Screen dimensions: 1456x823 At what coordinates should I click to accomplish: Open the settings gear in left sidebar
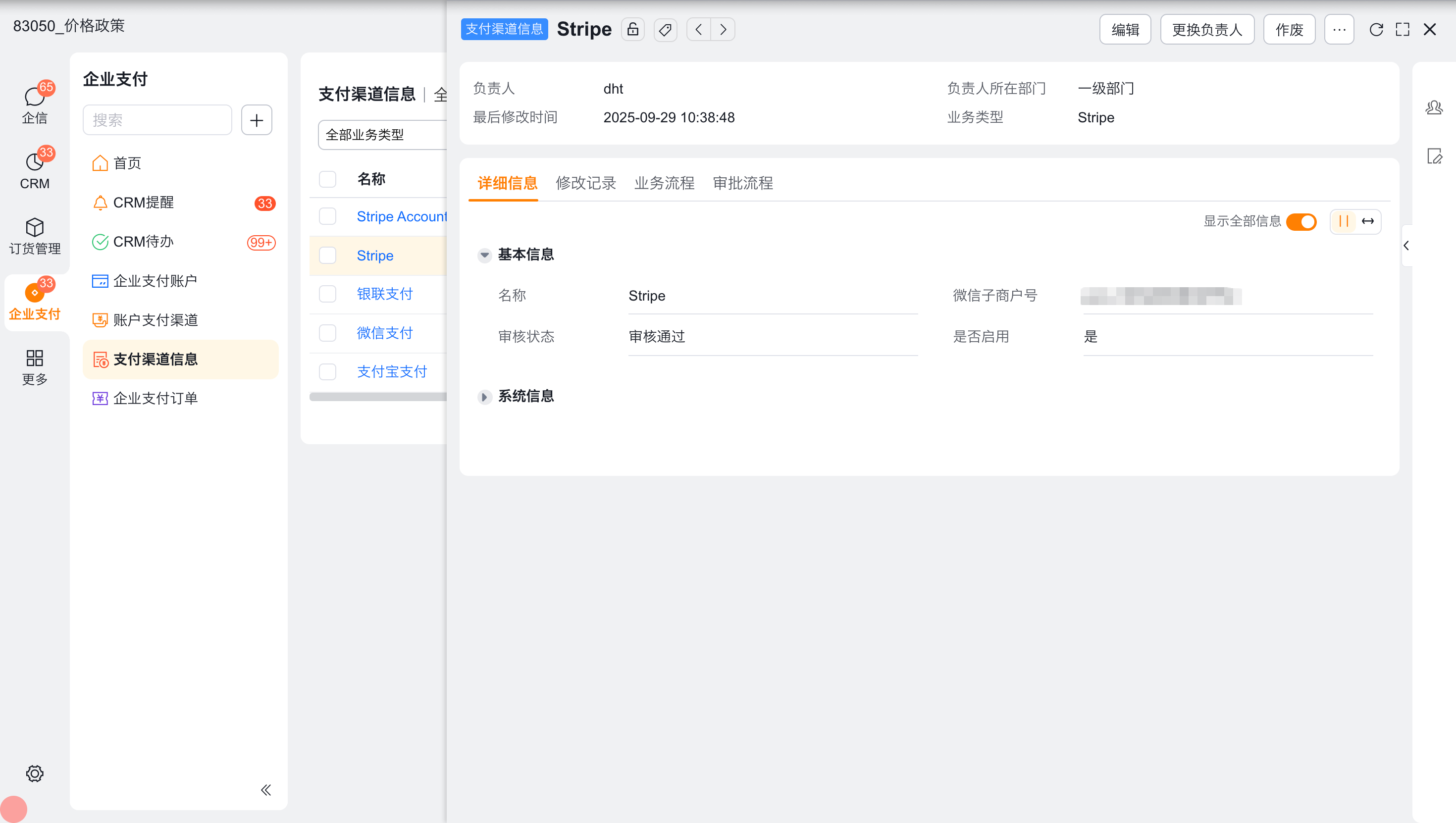(35, 773)
